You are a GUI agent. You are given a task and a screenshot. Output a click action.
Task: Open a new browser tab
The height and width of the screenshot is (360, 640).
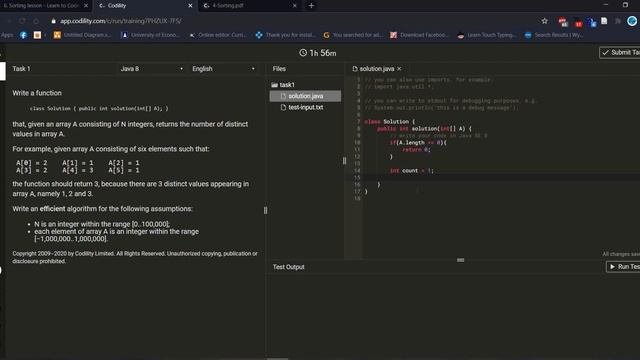311,6
